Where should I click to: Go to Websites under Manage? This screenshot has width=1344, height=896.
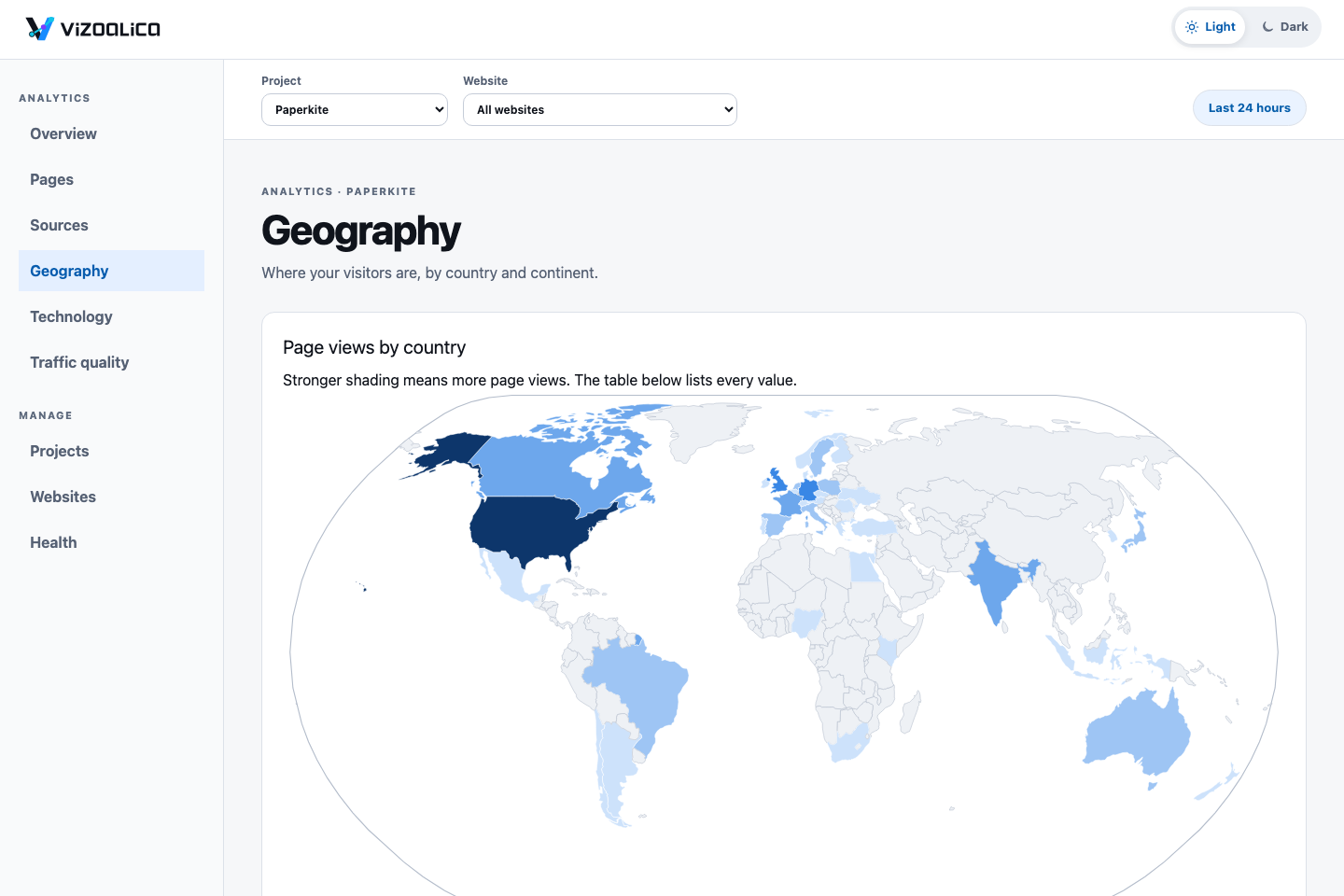click(111, 497)
